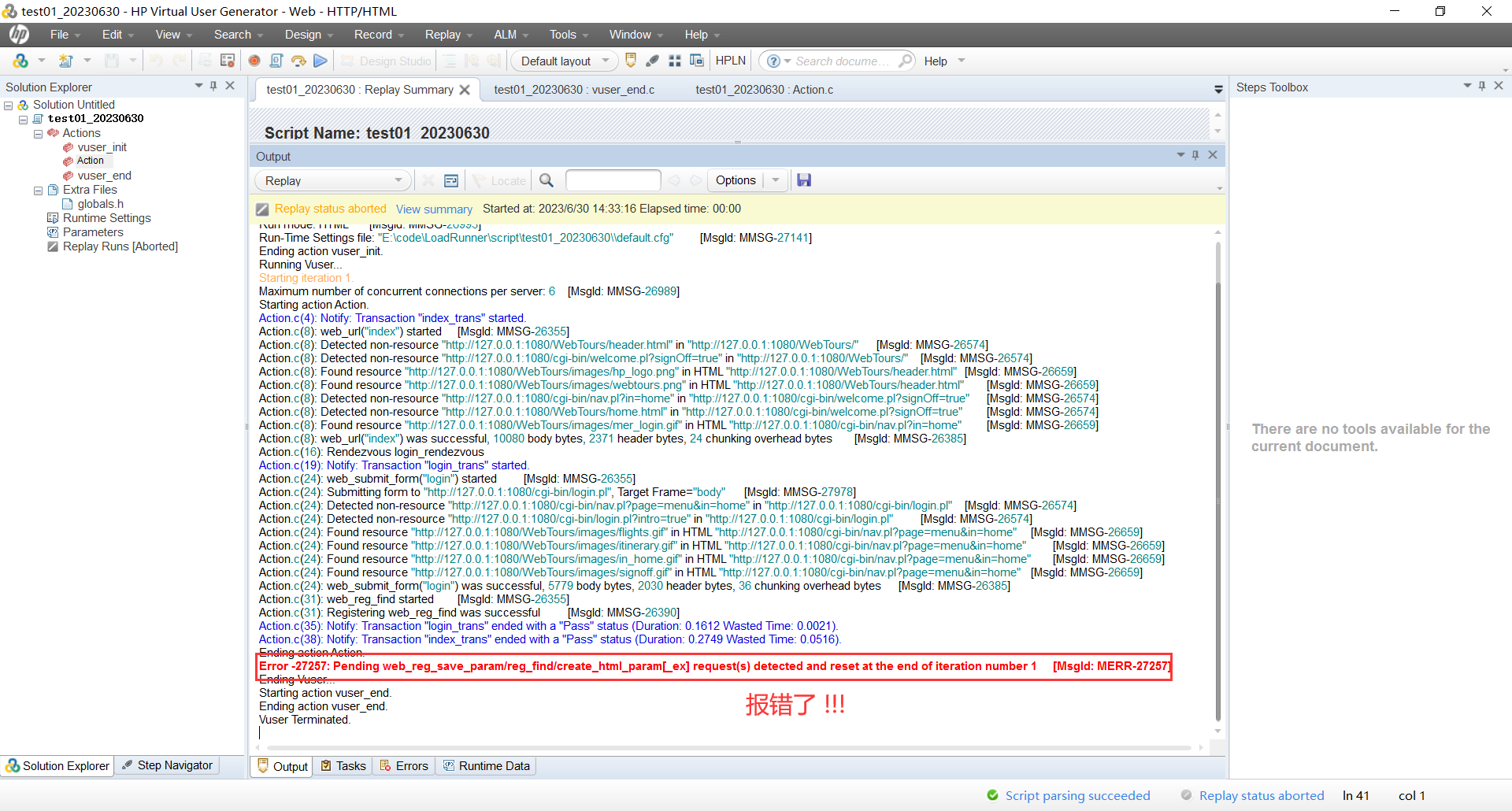Click the help question mark icon in search
The width and height of the screenshot is (1512, 811).
(773, 61)
